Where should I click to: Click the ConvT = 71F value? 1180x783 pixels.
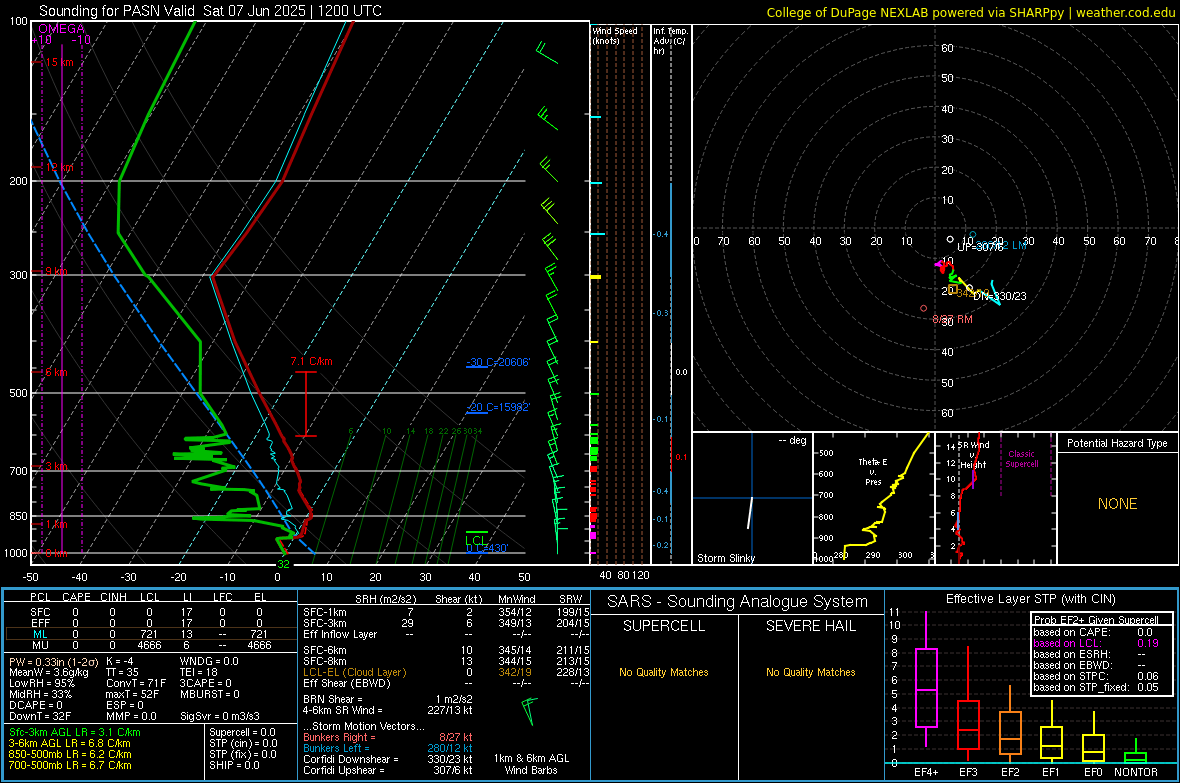pyautogui.click(x=135, y=683)
